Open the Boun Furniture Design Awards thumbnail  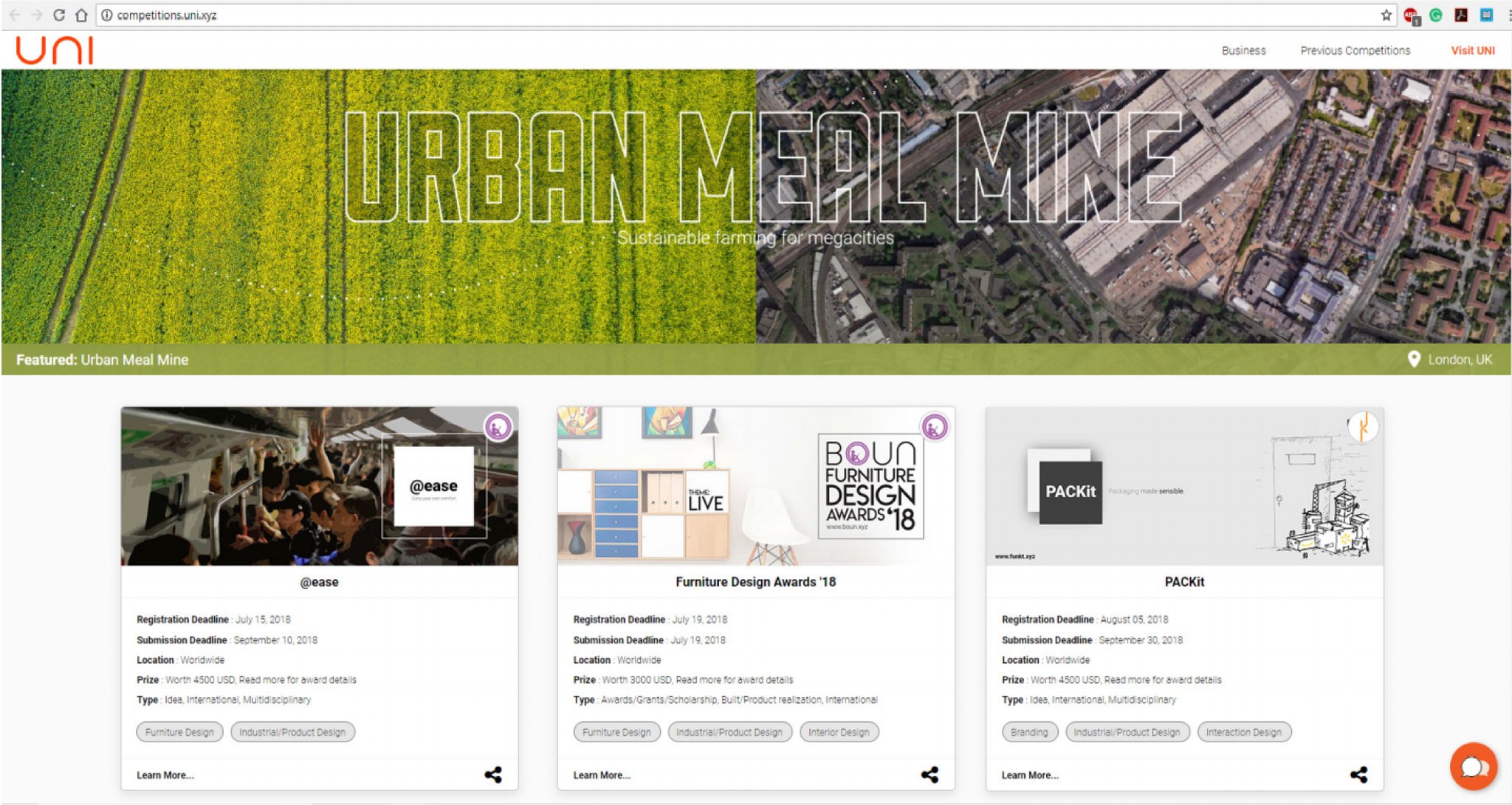click(x=755, y=486)
